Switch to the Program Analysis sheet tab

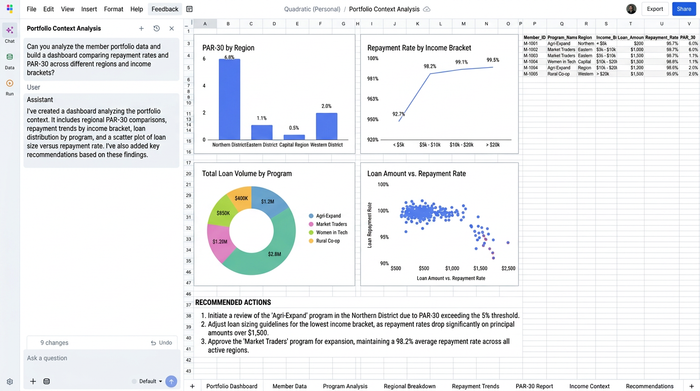(345, 386)
